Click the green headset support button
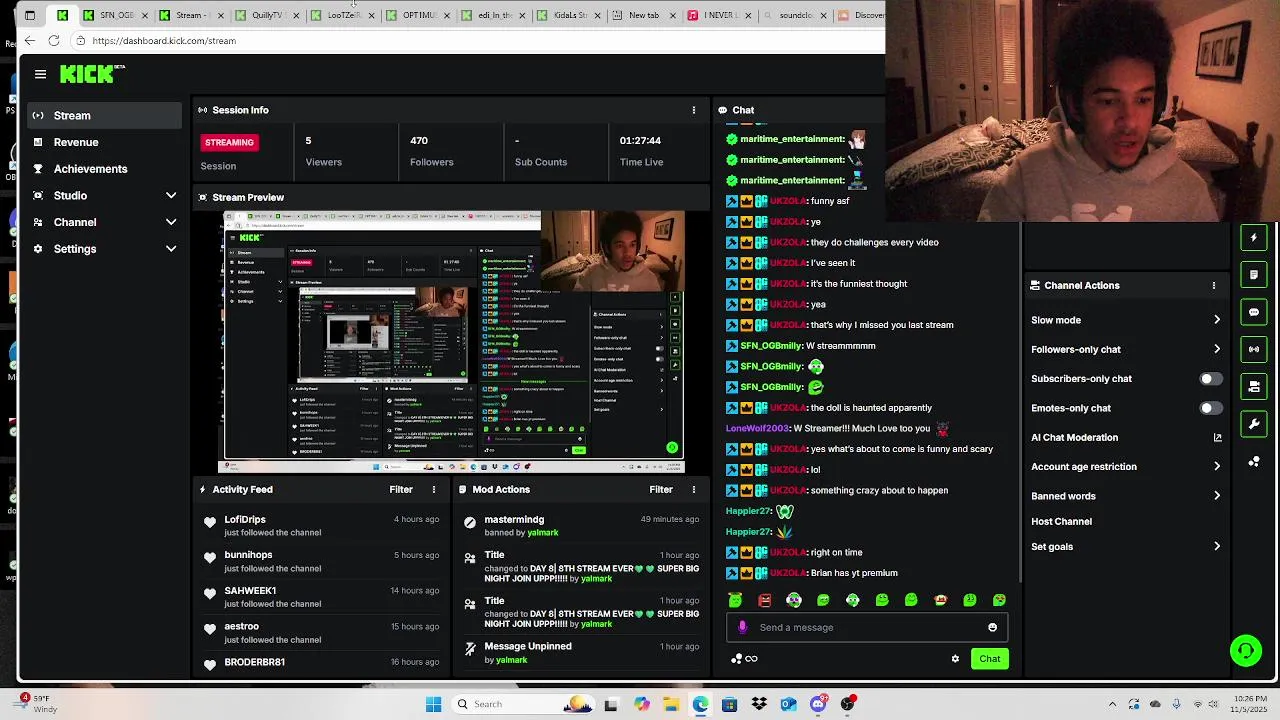Screen dimensions: 1280x720 coord(1246,651)
